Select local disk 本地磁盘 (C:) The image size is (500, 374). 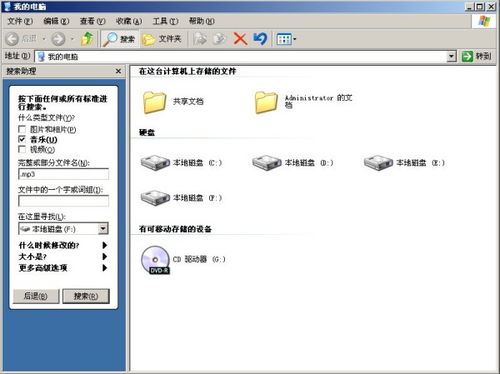pyautogui.click(x=181, y=163)
